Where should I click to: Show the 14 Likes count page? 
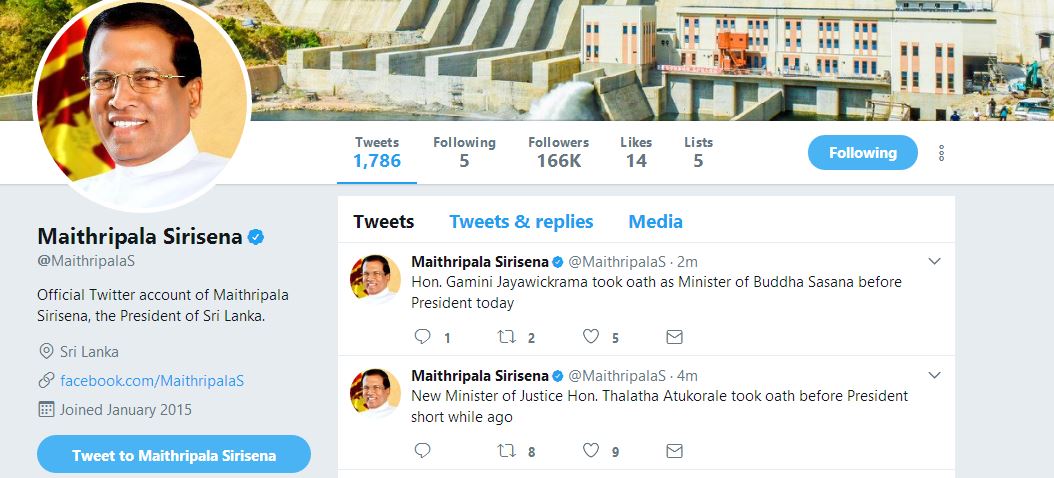[636, 152]
